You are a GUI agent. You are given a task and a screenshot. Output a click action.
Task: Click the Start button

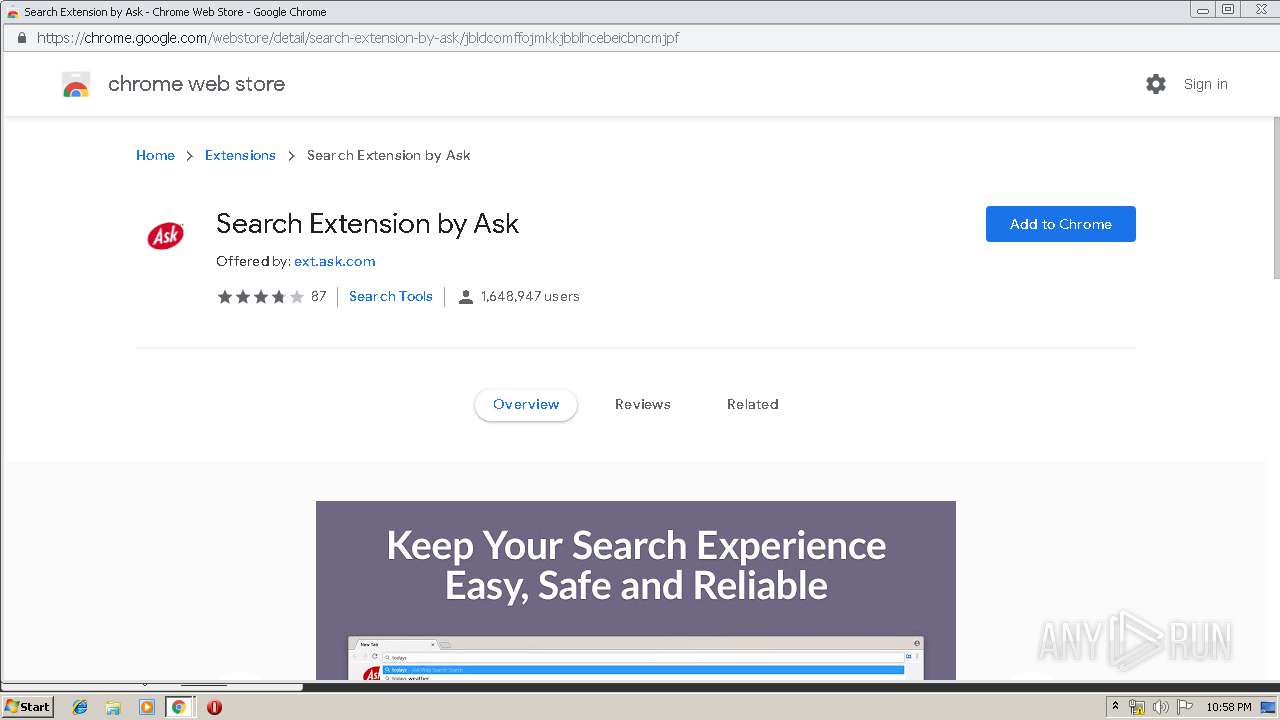tap(27, 707)
